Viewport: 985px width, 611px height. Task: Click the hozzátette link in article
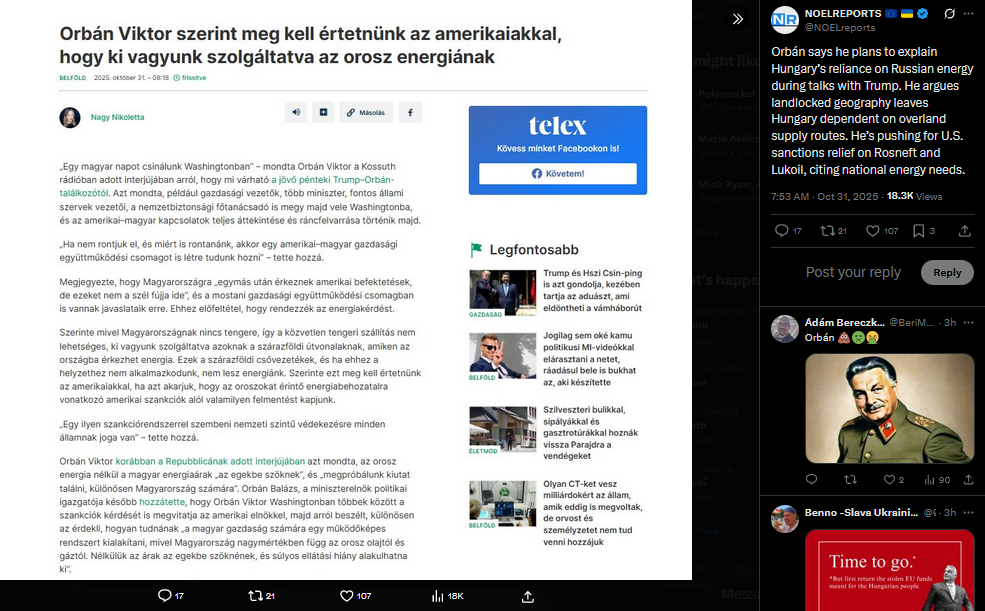click(162, 502)
